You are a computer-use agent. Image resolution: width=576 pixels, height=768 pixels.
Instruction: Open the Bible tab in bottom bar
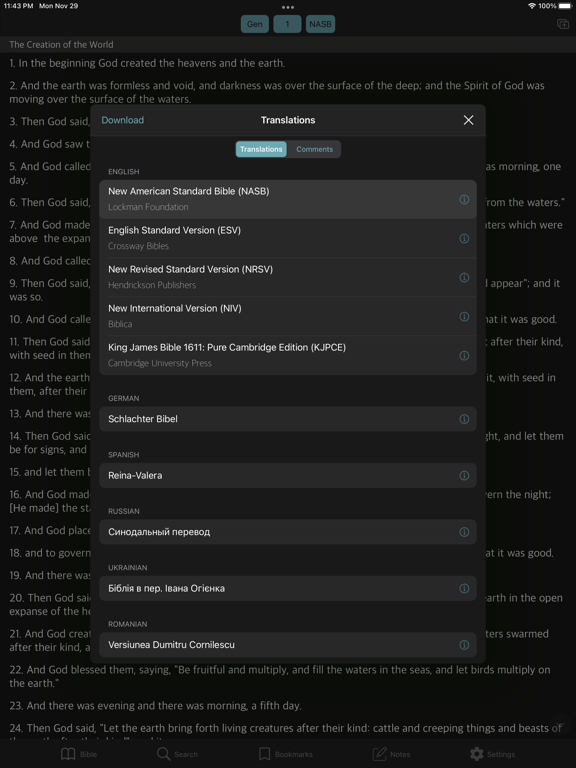pyautogui.click(x=78, y=754)
